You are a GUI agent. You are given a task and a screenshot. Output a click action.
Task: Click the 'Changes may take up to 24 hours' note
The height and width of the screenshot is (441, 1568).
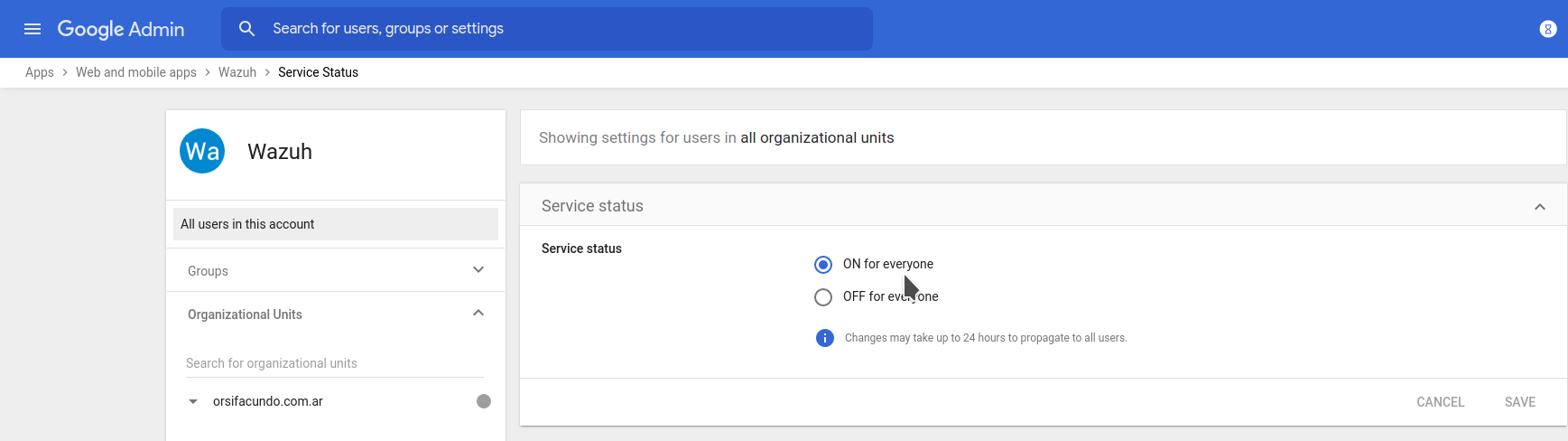pos(986,338)
